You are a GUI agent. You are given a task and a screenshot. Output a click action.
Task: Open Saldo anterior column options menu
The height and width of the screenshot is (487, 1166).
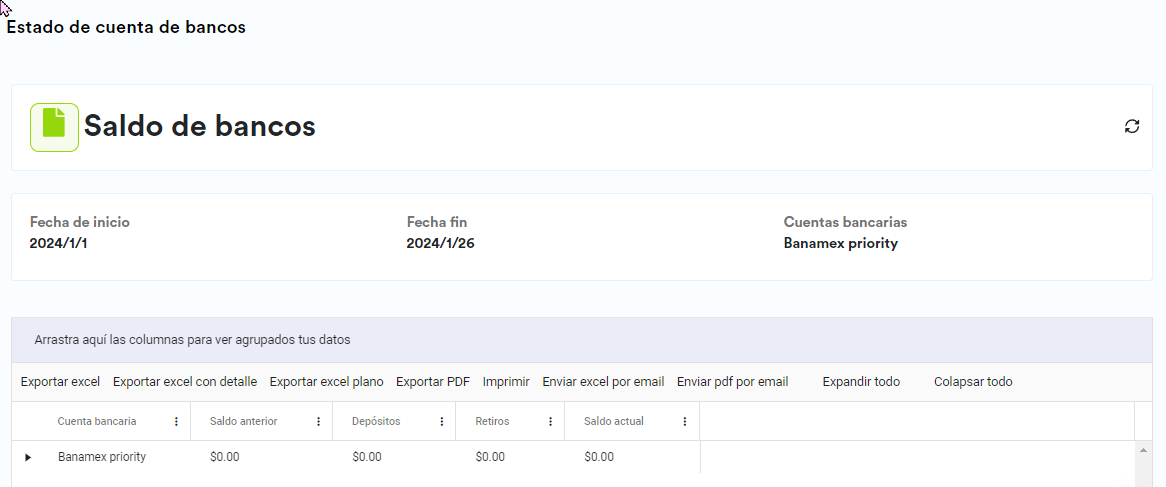tap(319, 422)
